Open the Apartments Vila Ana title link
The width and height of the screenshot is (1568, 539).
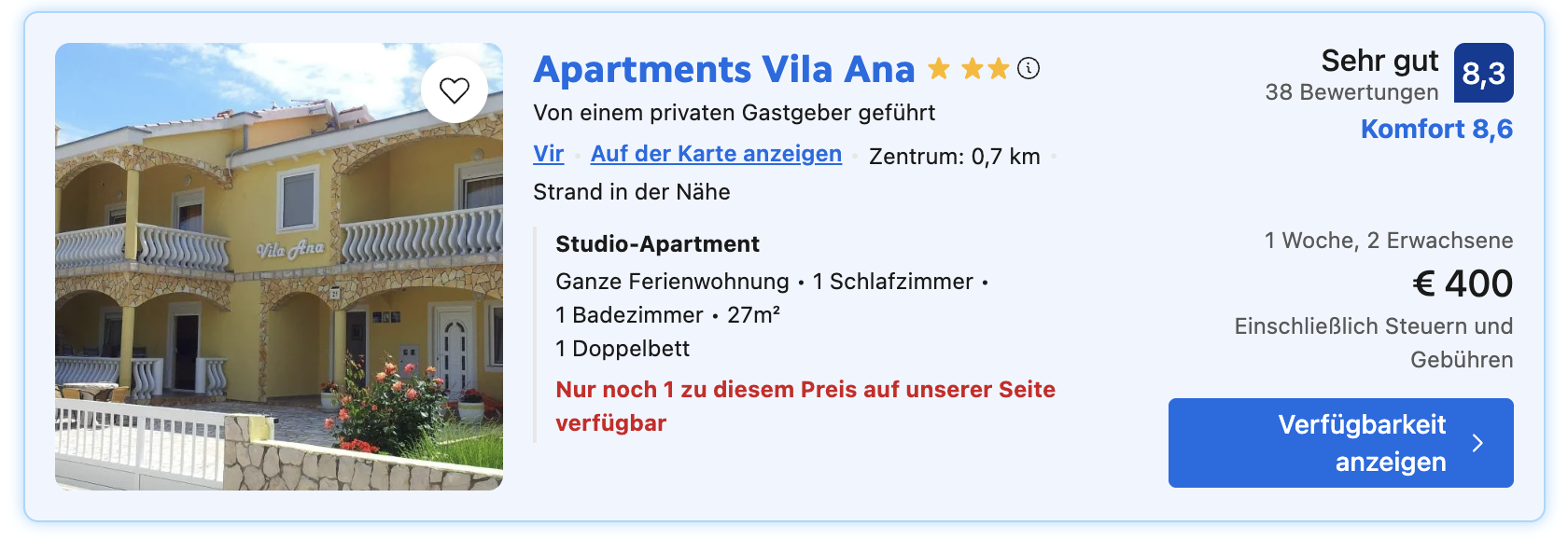coord(724,69)
